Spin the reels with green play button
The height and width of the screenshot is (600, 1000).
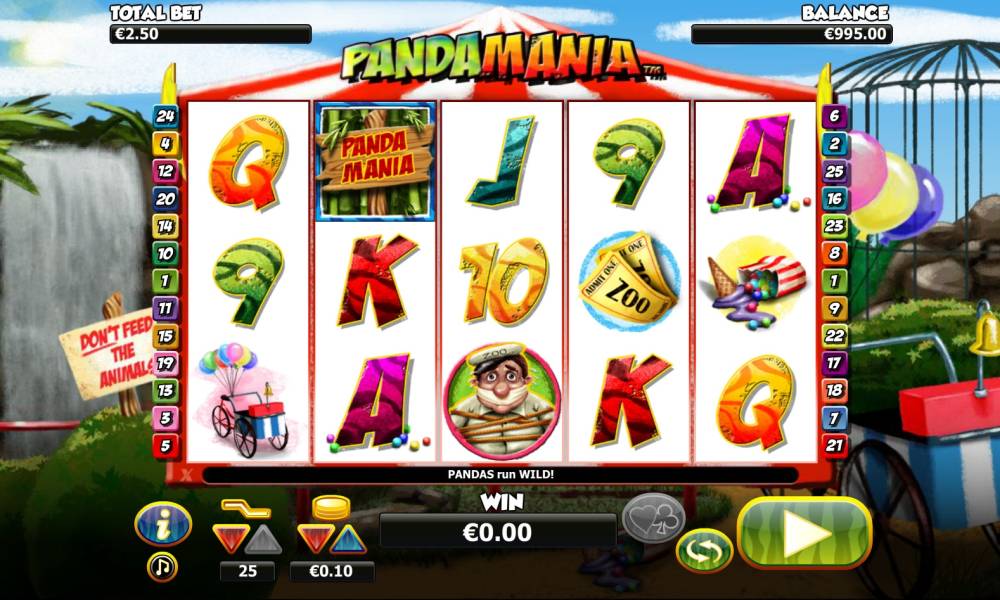pyautogui.click(x=805, y=533)
